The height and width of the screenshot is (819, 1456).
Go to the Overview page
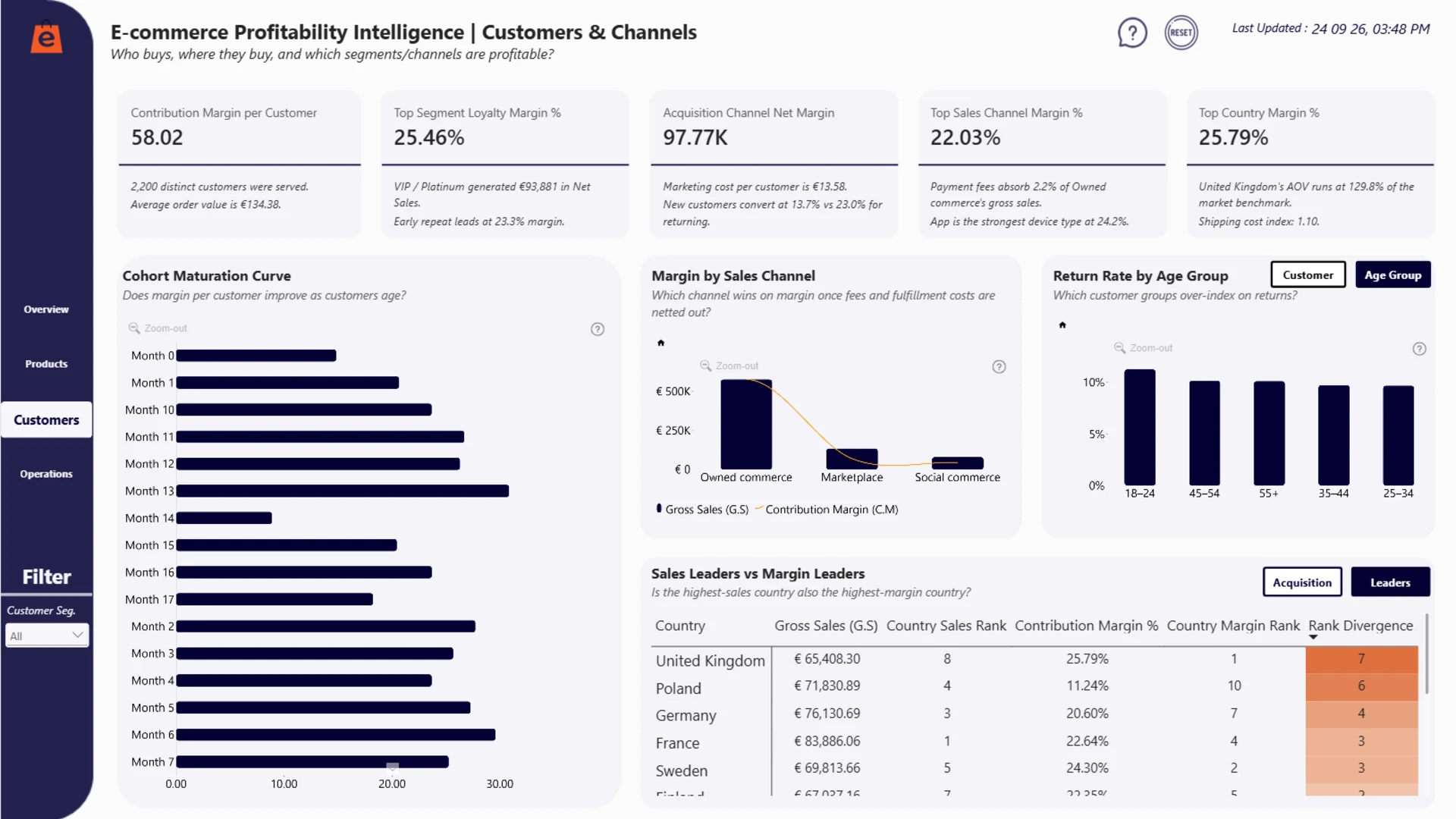tap(46, 309)
